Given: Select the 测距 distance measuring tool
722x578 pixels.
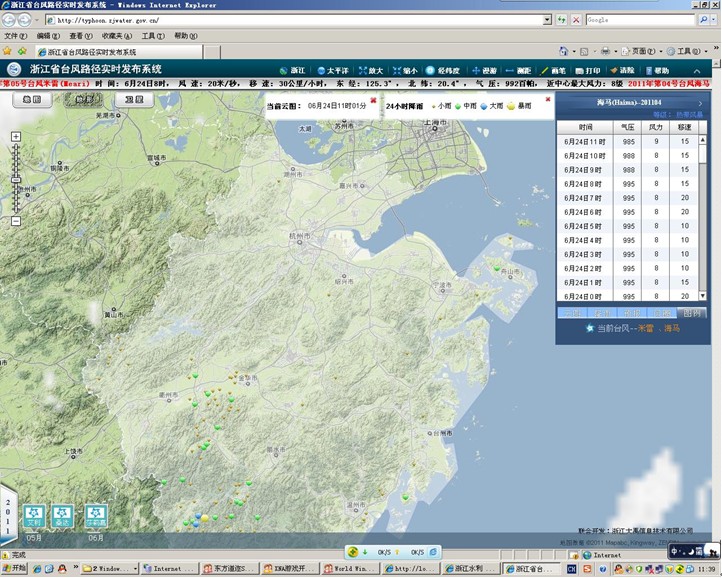Looking at the screenshot, I should tap(518, 70).
